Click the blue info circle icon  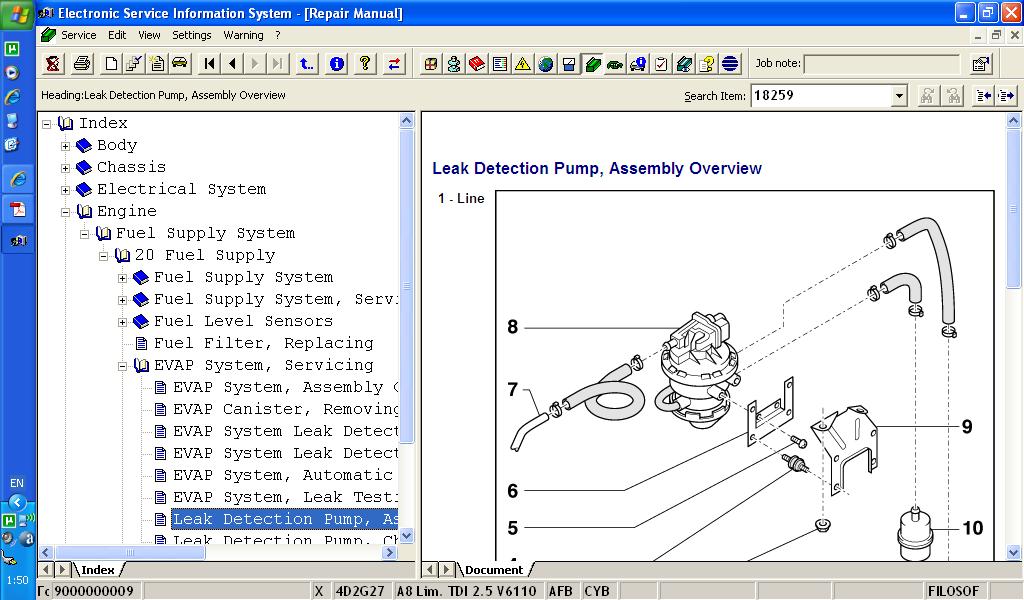pyautogui.click(x=337, y=64)
